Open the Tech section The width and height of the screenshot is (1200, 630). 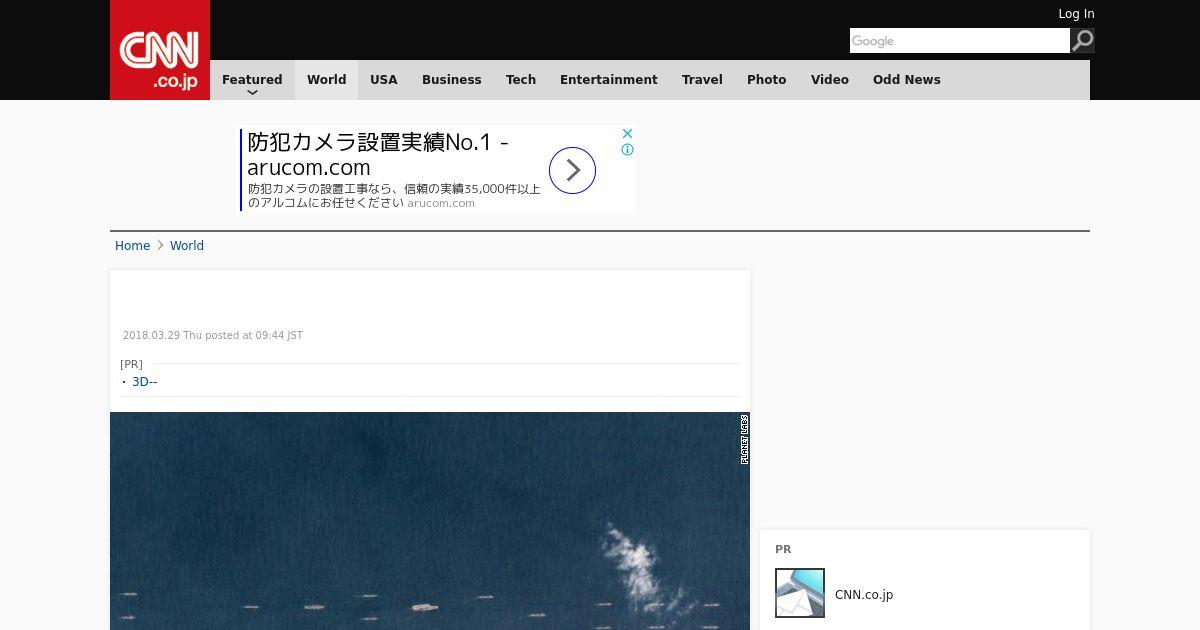(x=521, y=80)
